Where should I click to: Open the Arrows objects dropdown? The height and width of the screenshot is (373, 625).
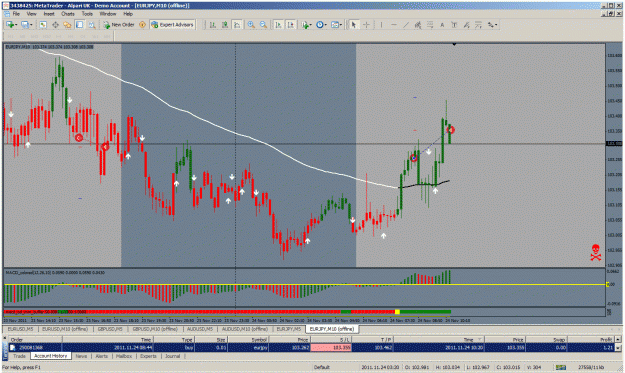(x=493, y=25)
